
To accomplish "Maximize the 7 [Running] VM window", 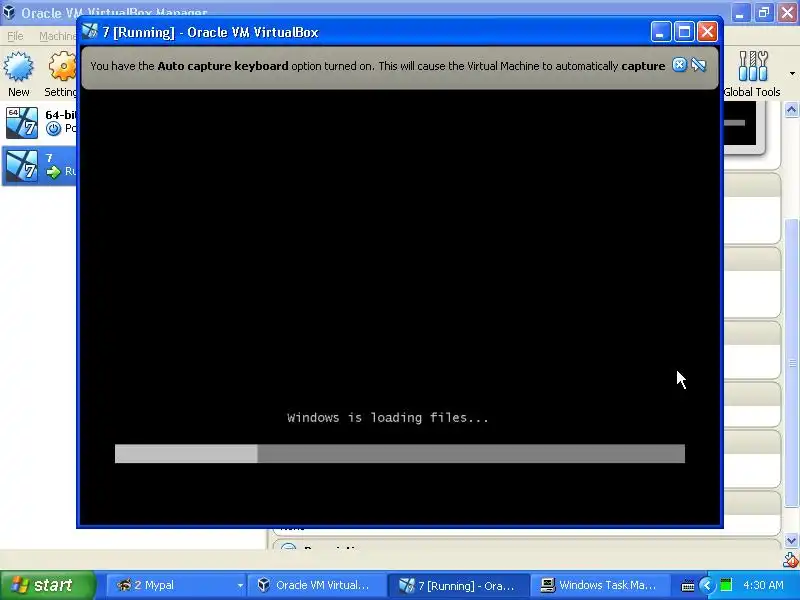I will [x=684, y=32].
